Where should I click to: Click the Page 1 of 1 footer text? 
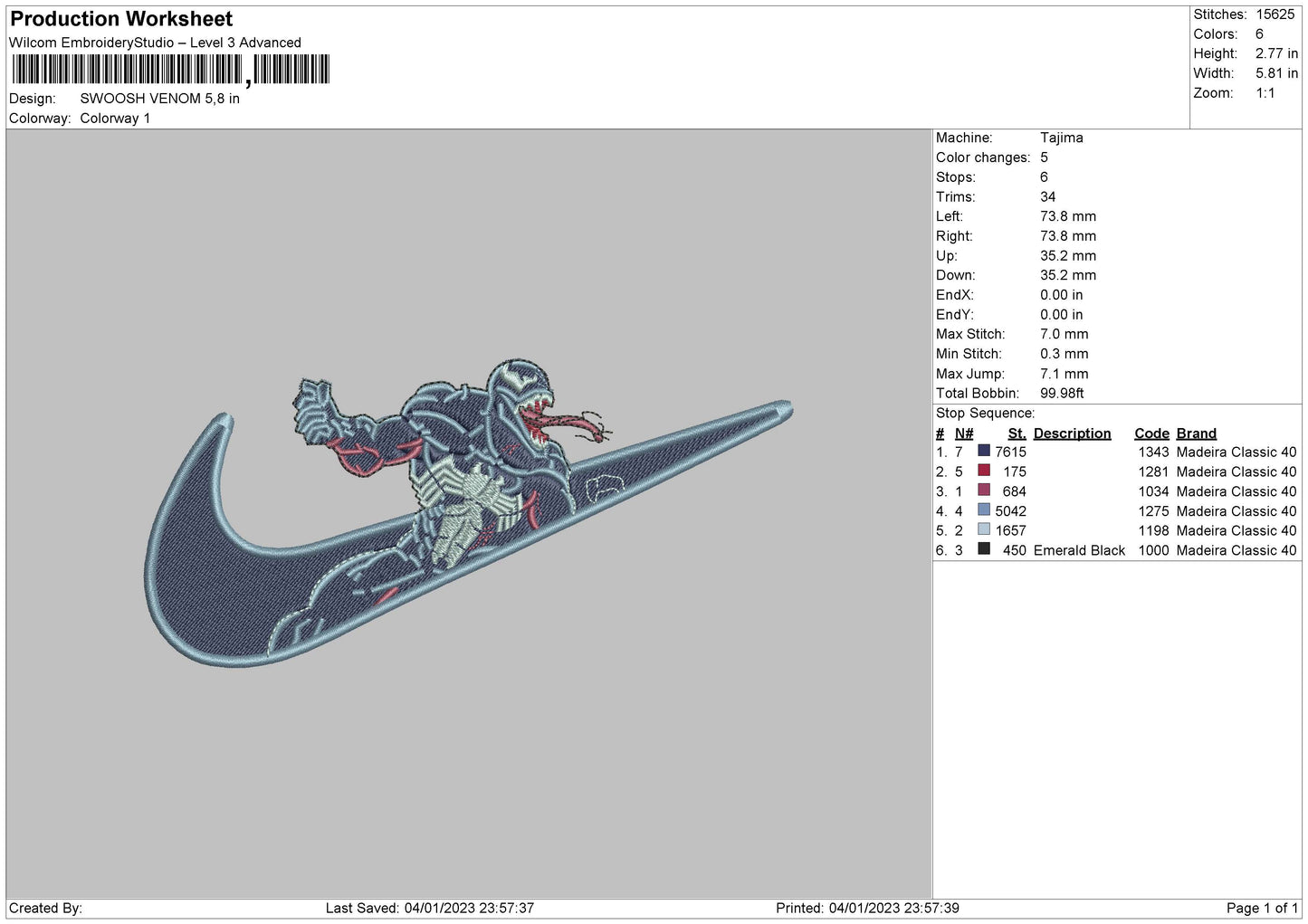[1262, 908]
